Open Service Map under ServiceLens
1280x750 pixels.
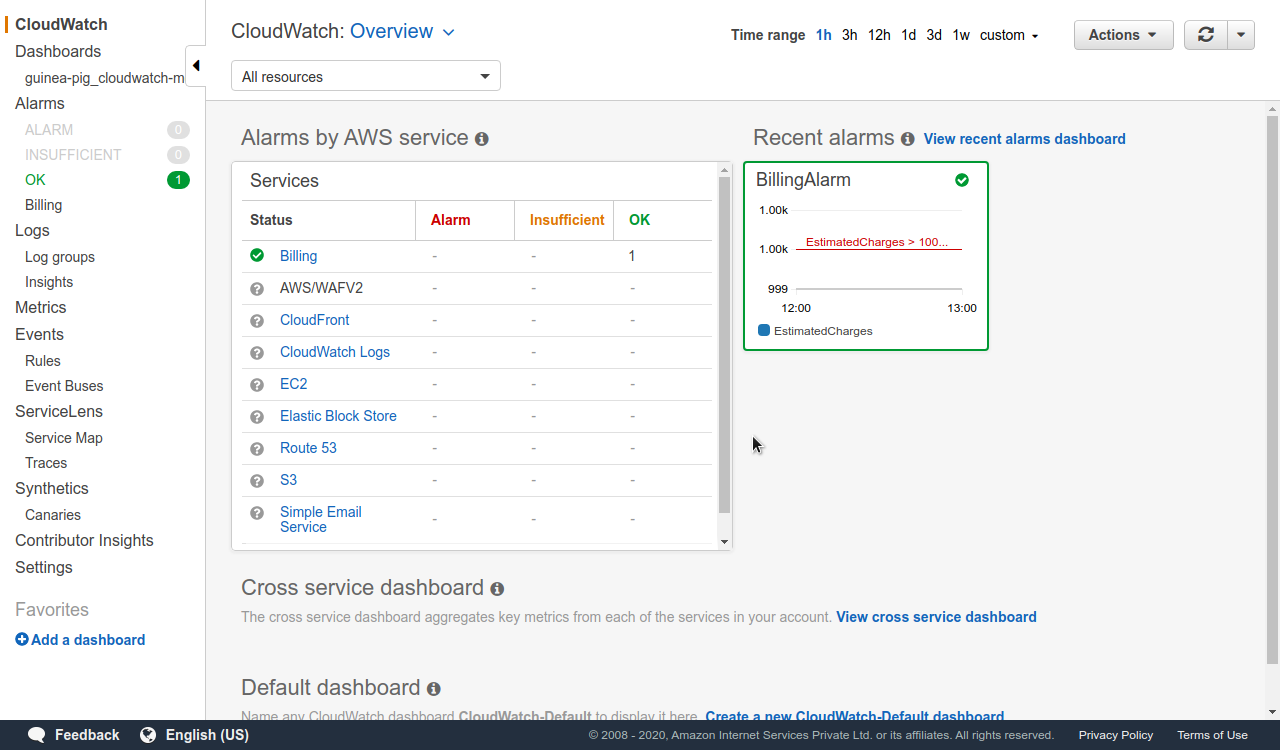[64, 438]
